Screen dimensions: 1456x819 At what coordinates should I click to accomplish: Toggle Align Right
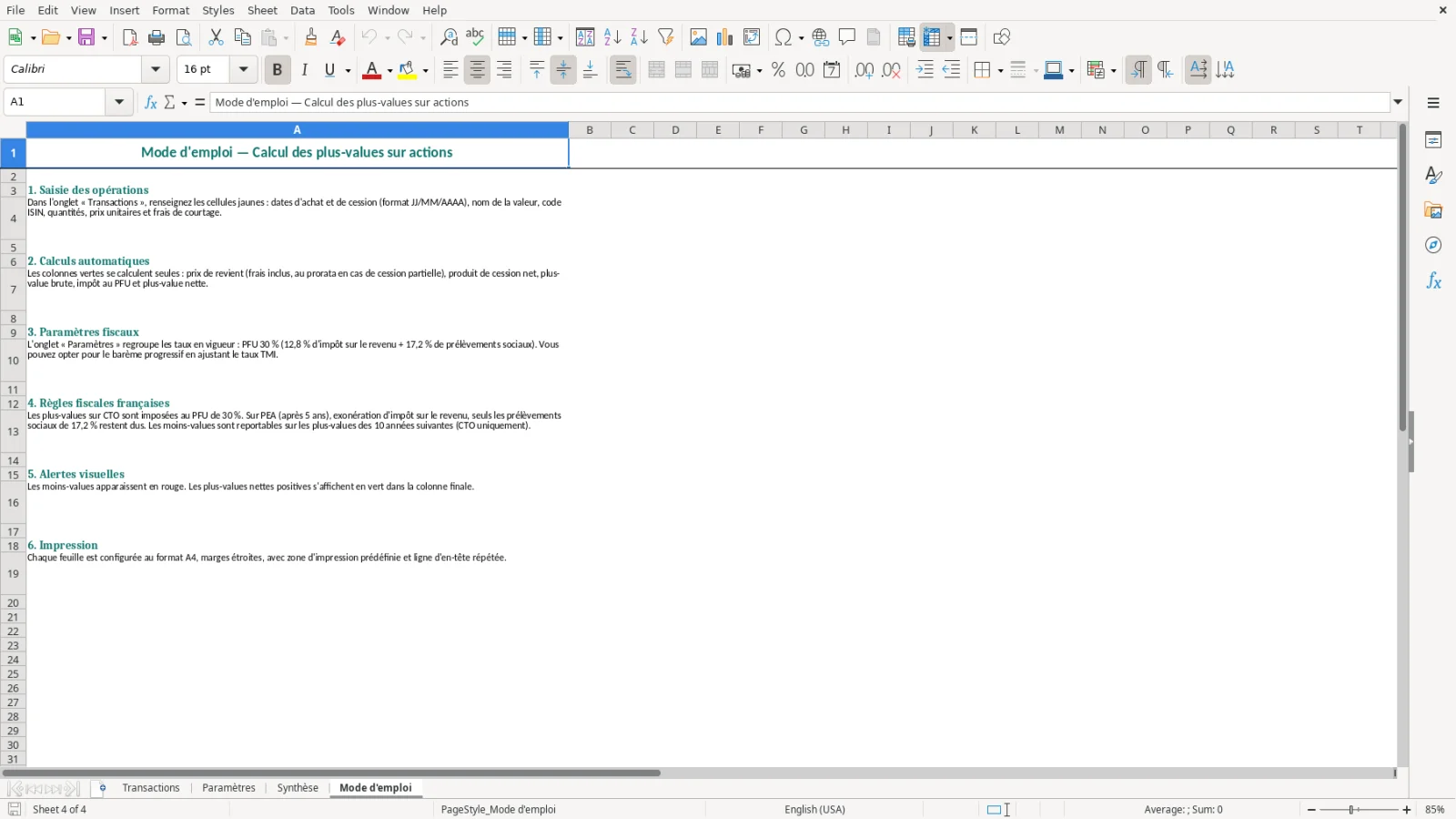click(x=504, y=70)
